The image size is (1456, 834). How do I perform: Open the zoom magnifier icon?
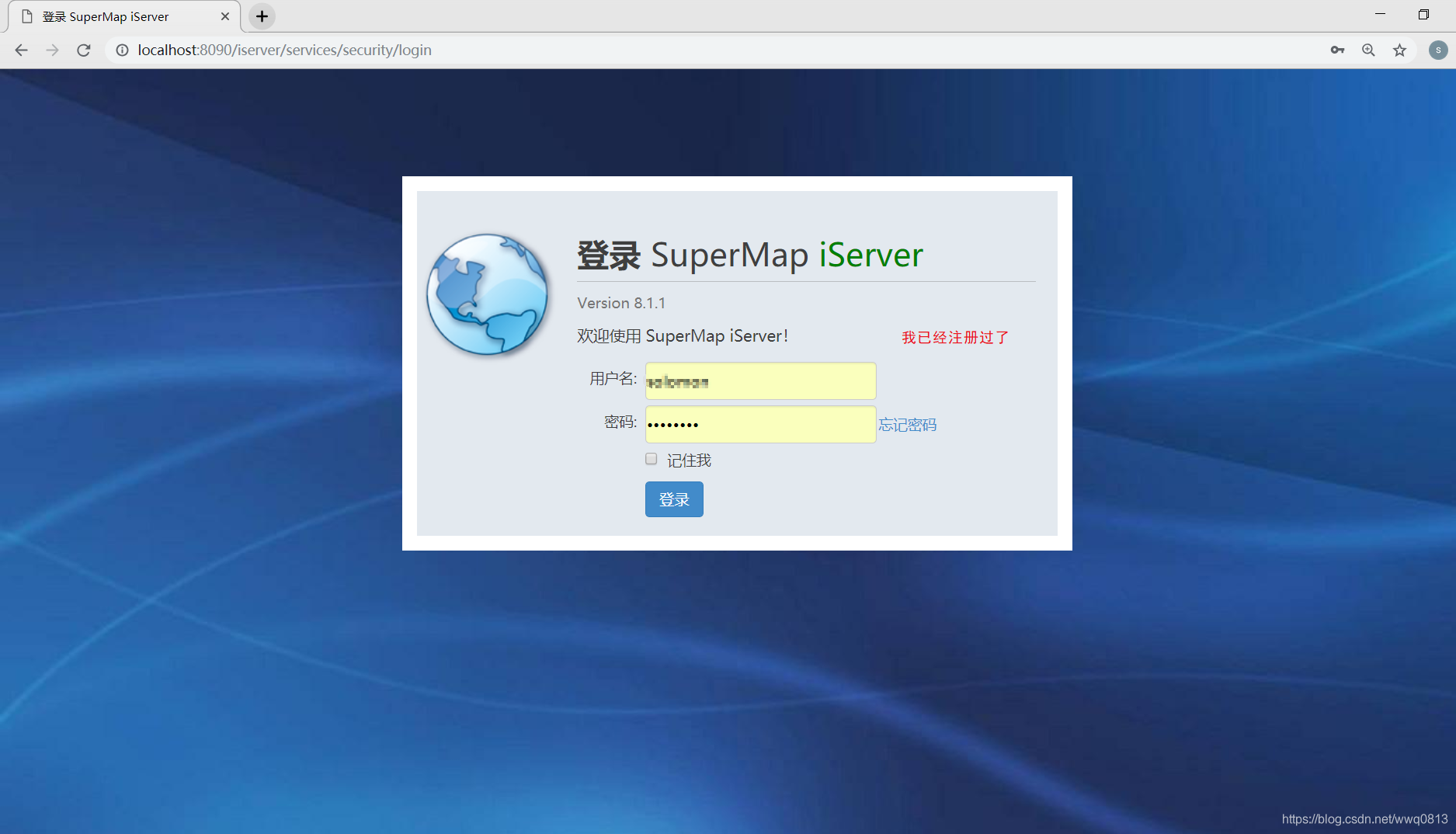(x=1368, y=50)
